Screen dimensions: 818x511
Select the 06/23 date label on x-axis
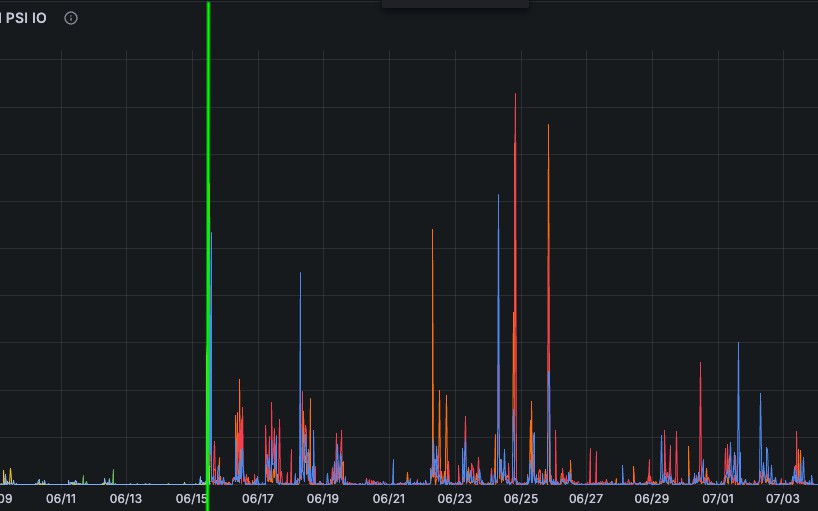pos(454,498)
